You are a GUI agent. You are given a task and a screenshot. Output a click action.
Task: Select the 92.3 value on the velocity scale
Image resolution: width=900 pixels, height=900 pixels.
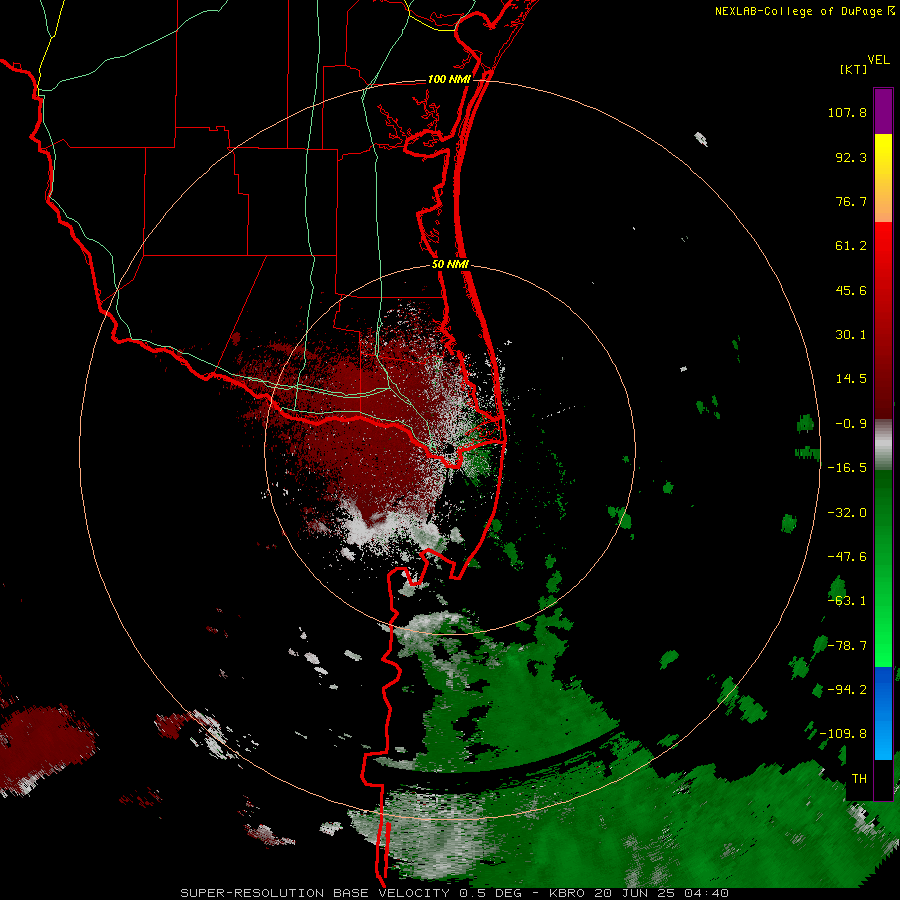pos(851,157)
